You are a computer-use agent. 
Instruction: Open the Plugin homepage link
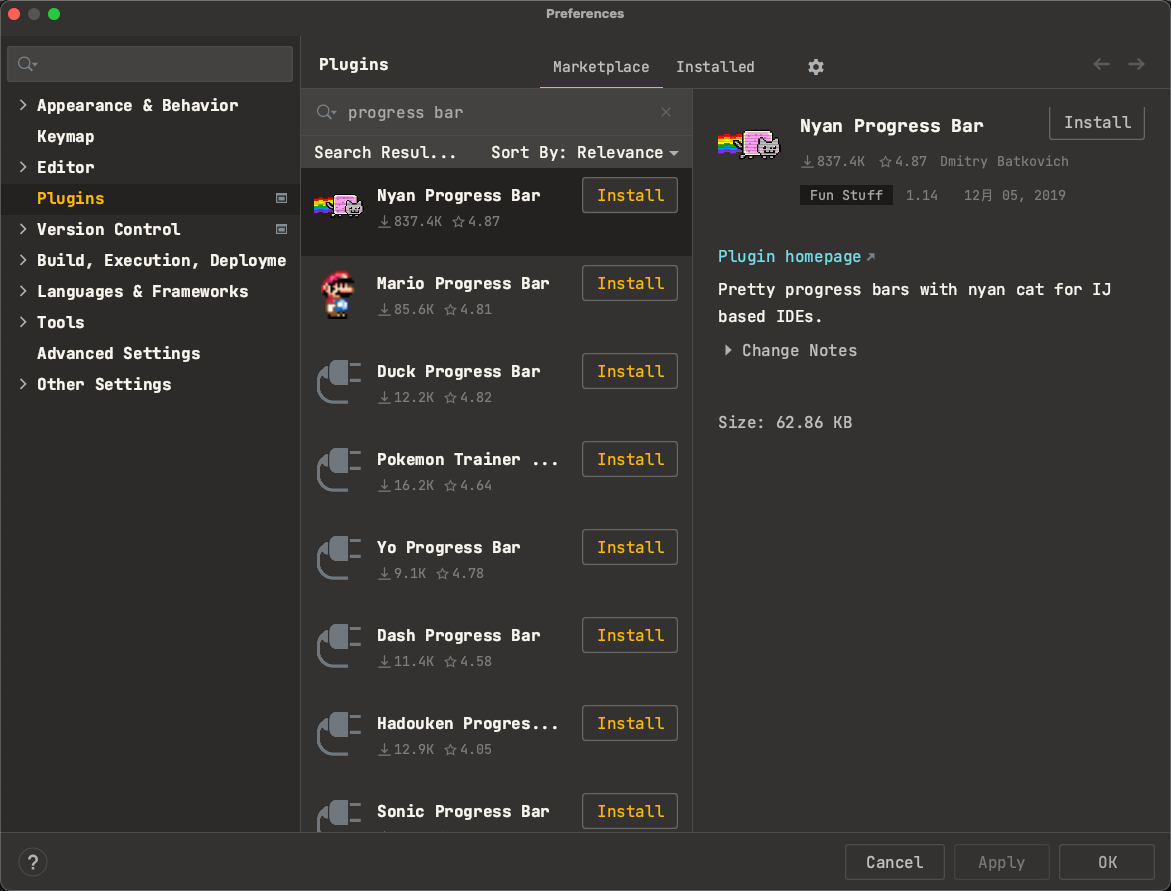point(796,257)
